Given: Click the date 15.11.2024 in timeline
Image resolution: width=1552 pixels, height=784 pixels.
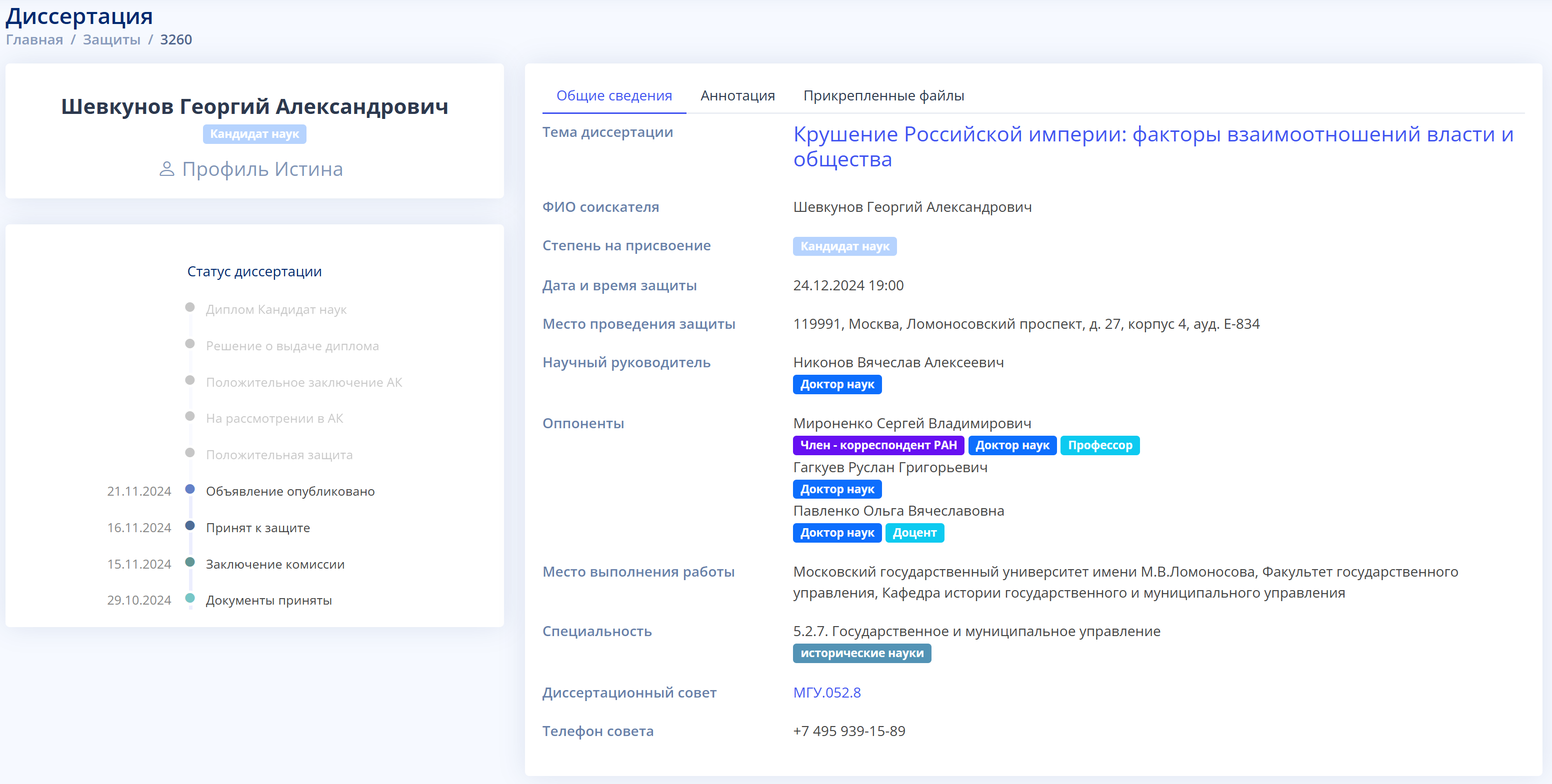Looking at the screenshot, I should pos(139,564).
